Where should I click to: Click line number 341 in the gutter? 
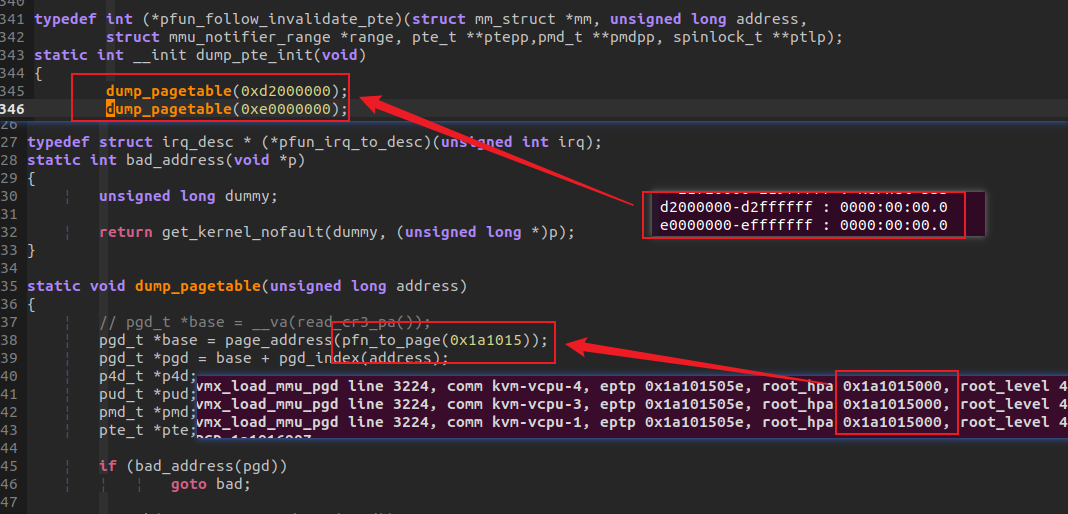coord(12,20)
